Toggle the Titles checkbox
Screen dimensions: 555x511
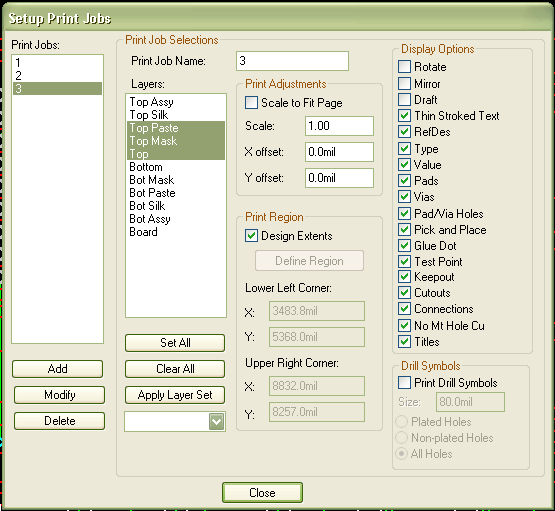click(x=404, y=341)
